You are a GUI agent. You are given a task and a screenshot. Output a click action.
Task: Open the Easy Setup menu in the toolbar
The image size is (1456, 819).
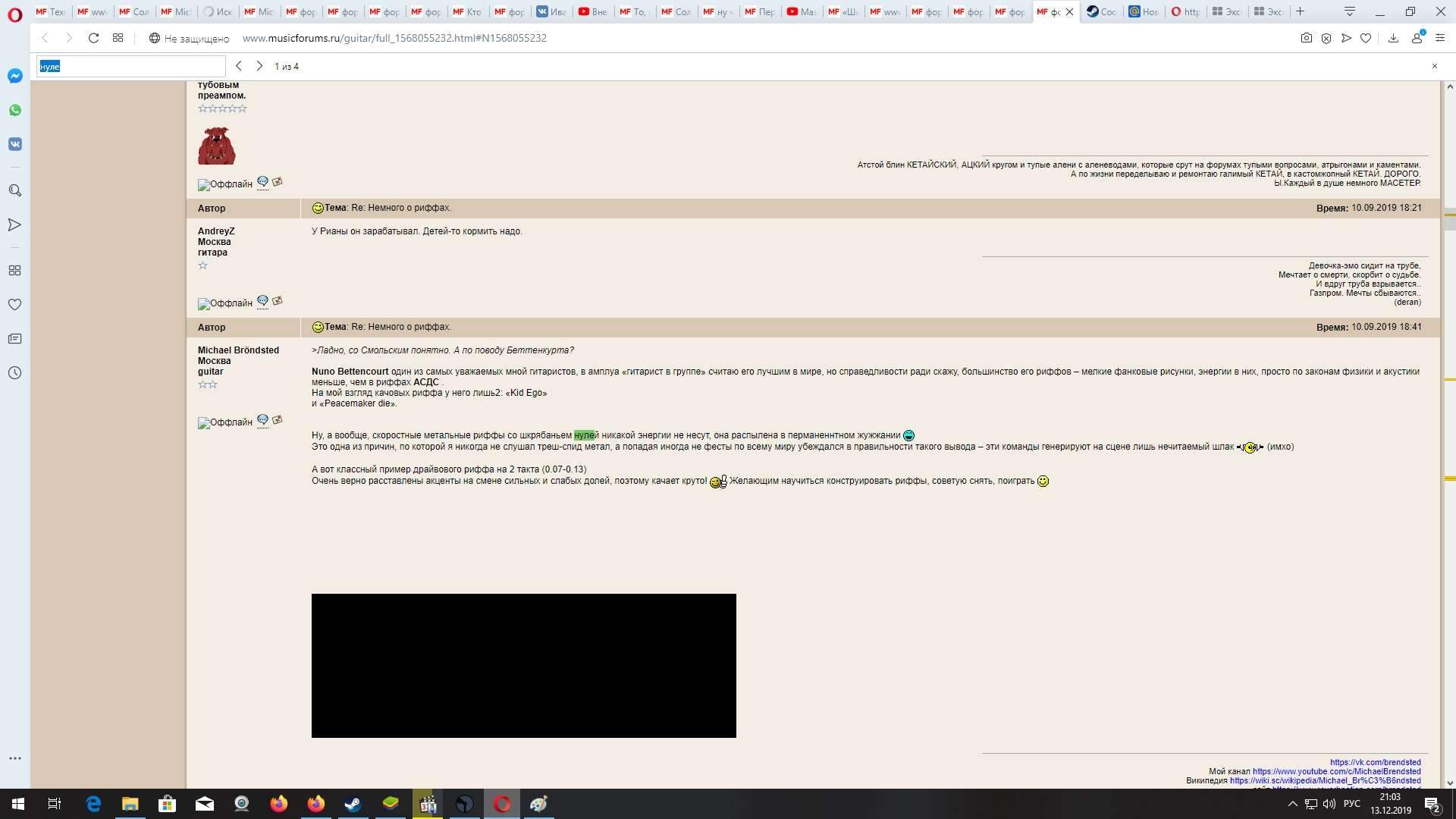[1440, 38]
